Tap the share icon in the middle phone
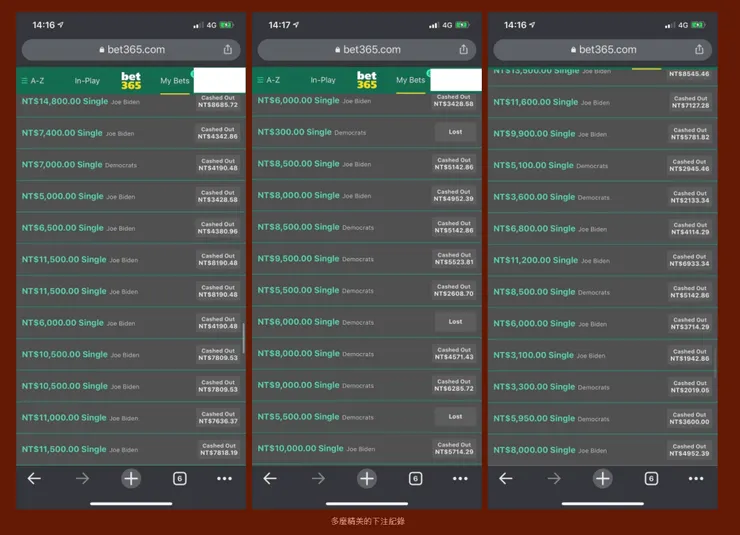 (x=463, y=49)
